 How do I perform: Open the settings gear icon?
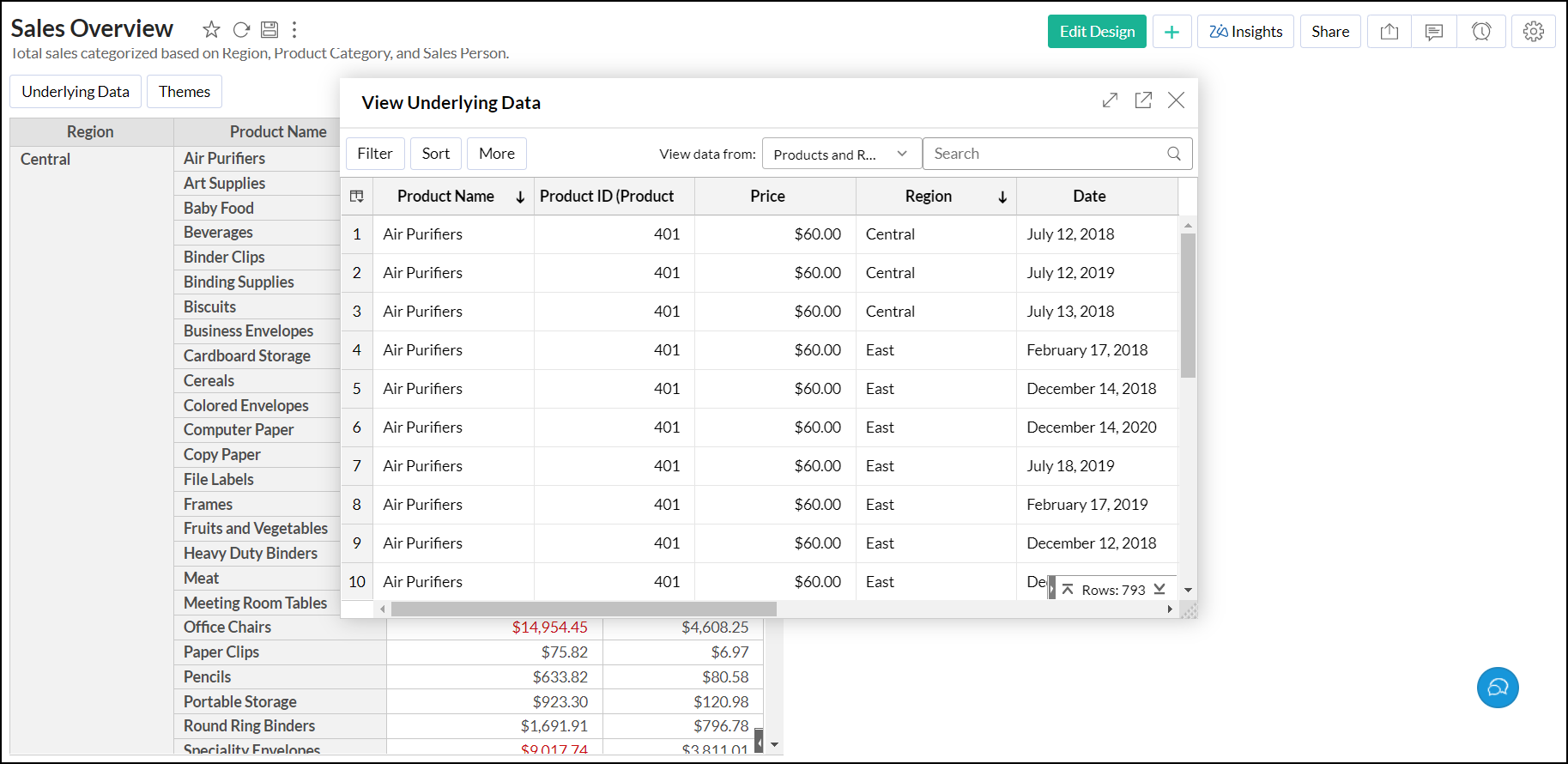pyautogui.click(x=1533, y=32)
